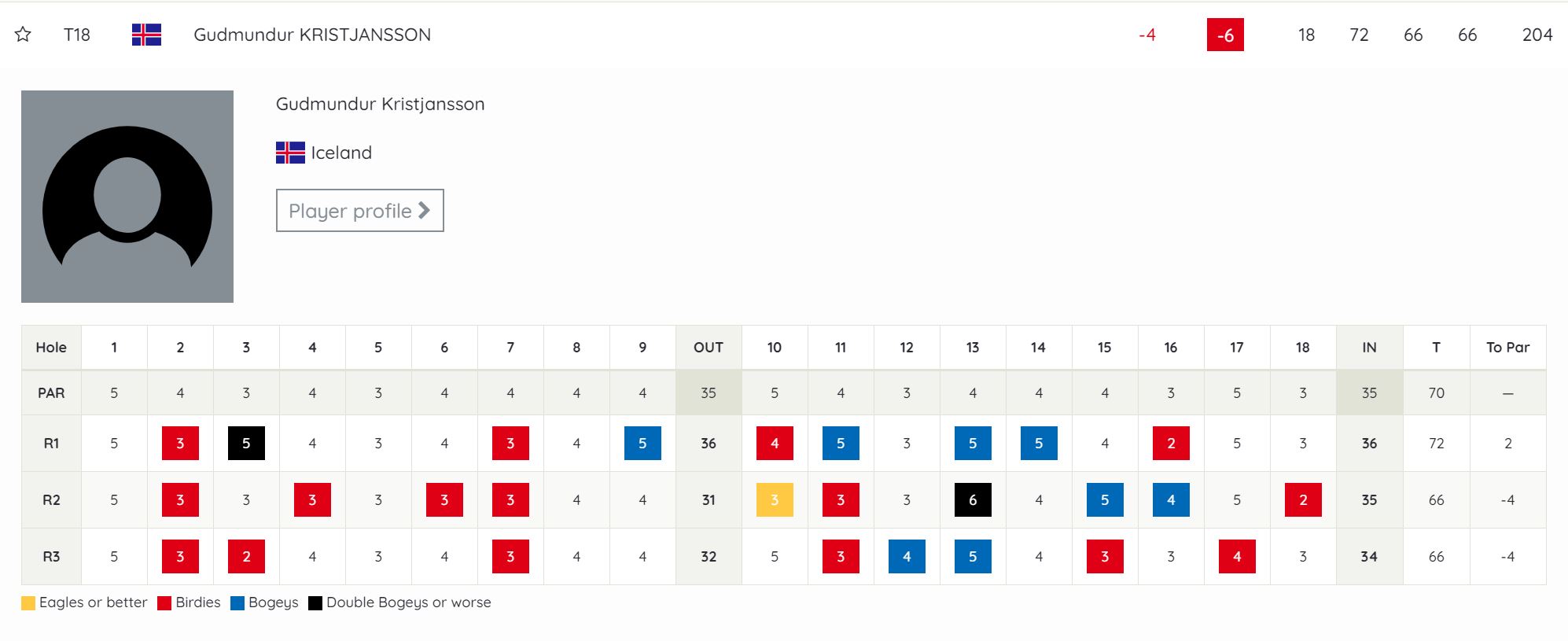Viewport: 1568px width, 641px height.
Task: Open the Player profile button
Action: coord(359,211)
